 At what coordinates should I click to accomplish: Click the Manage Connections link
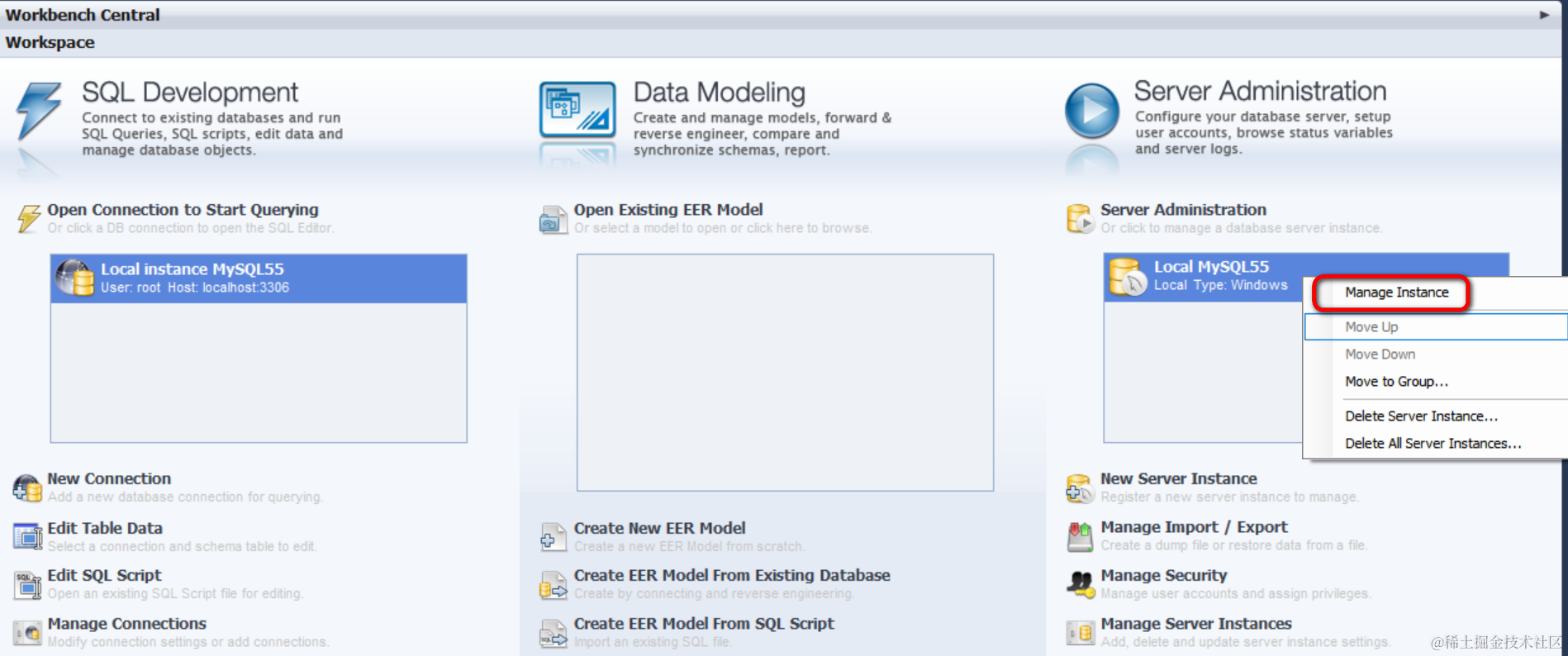point(126,624)
